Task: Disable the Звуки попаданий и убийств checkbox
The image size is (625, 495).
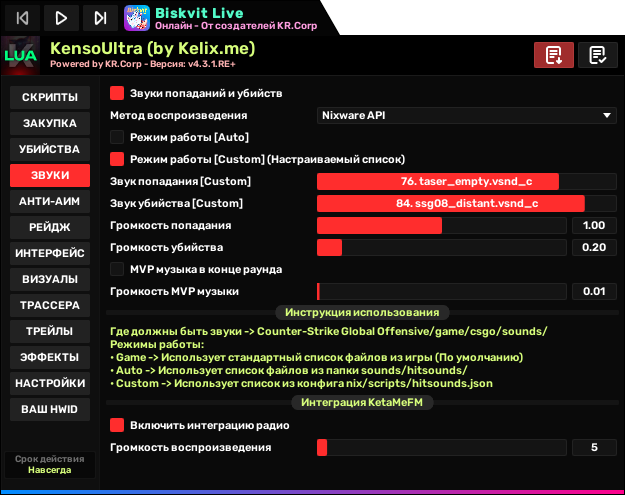Action: [x=117, y=93]
